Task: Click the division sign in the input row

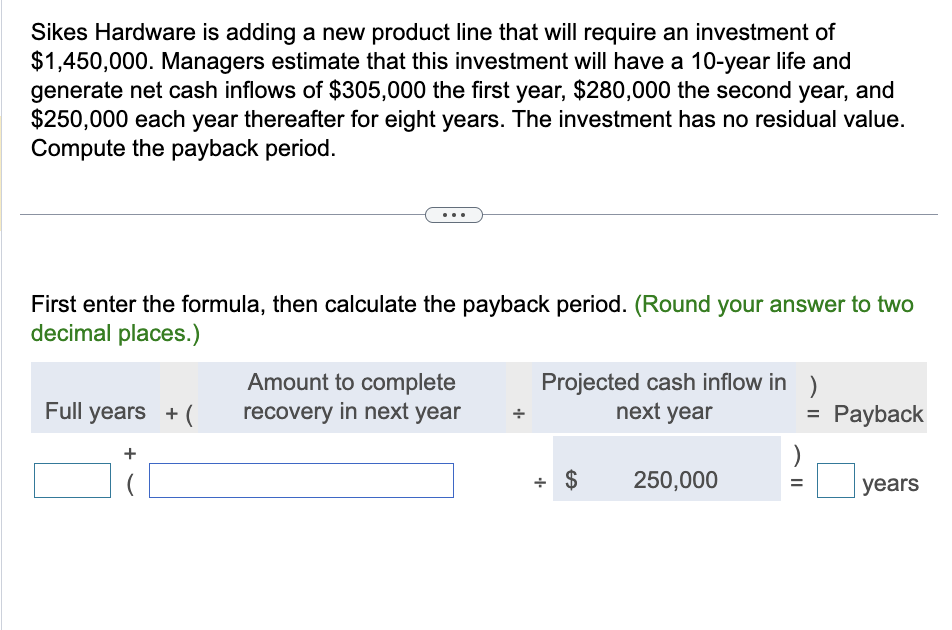Action: tap(540, 482)
